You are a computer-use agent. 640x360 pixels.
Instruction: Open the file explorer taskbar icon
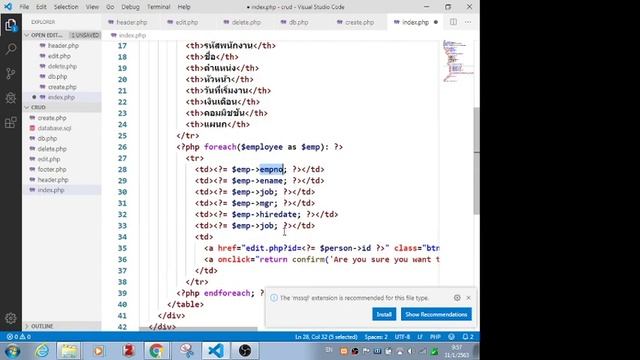pos(69,351)
